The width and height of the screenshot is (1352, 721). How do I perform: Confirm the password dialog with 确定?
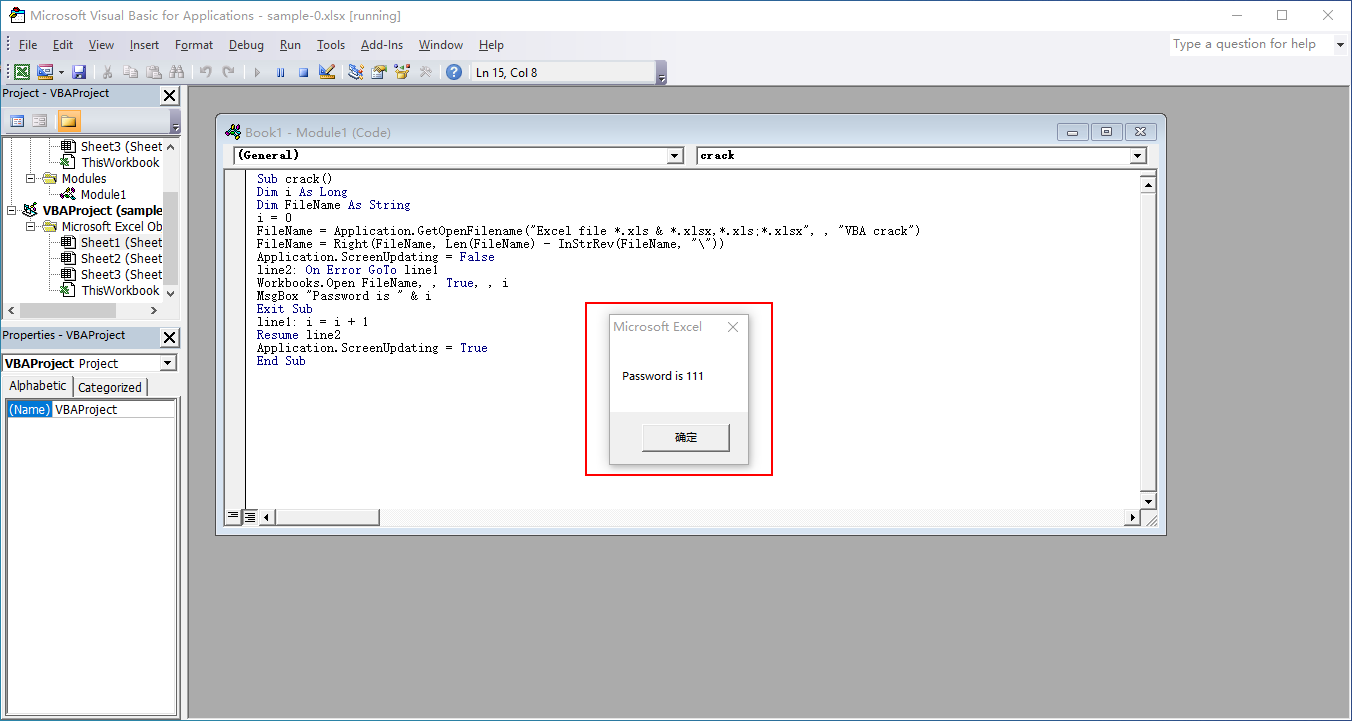686,438
